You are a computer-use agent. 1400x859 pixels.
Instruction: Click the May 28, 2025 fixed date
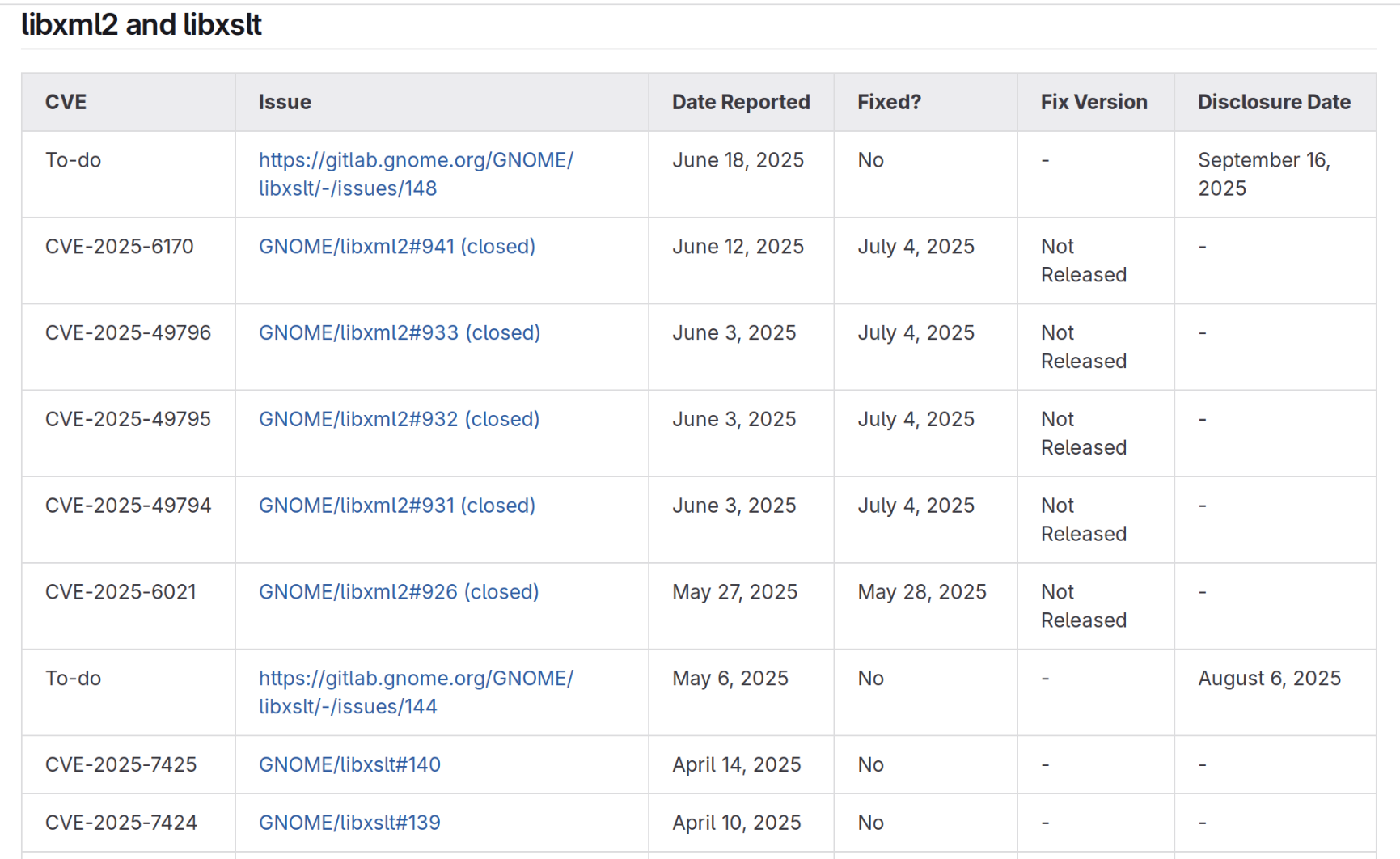click(922, 592)
